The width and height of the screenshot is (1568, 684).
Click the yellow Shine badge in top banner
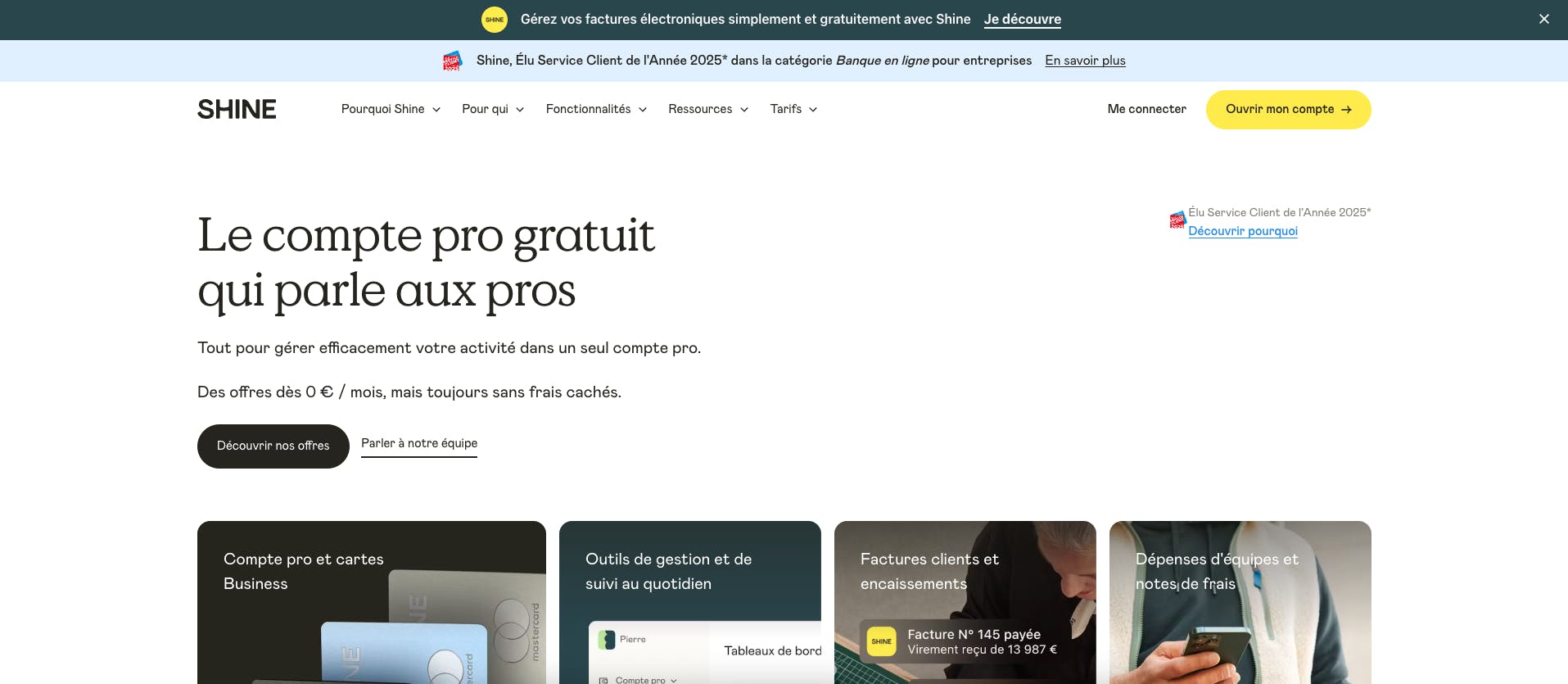(x=495, y=20)
